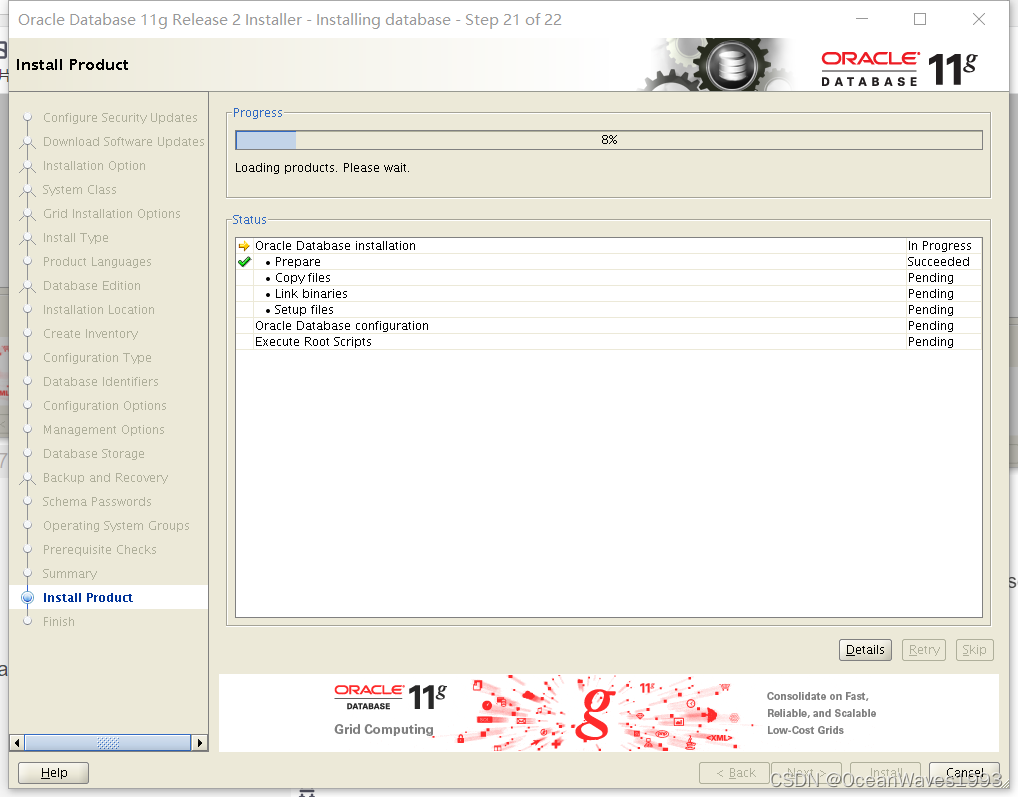Image resolution: width=1018 pixels, height=797 pixels.
Task: Click the Installation Location step
Action: [99, 310]
